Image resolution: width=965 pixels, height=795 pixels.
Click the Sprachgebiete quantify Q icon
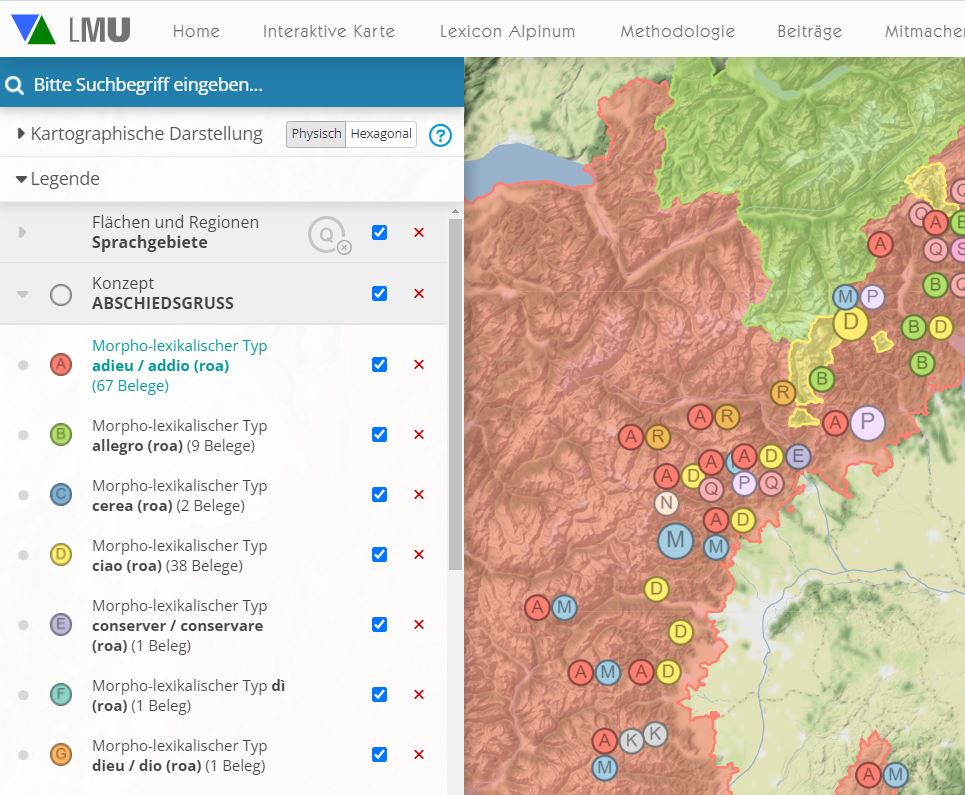[328, 235]
